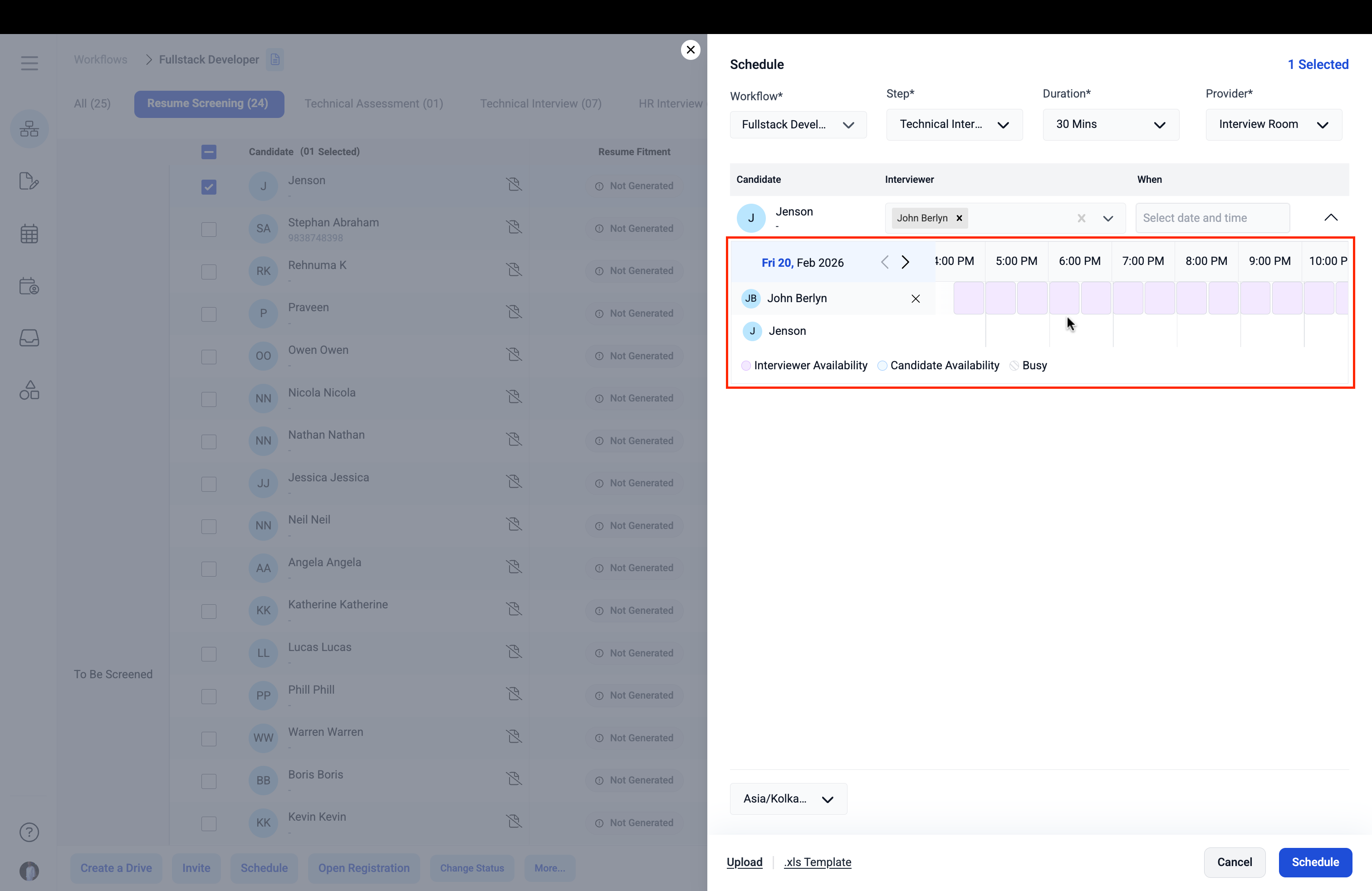
Task: Expand the Asia/Kolkata timezone dropdown
Action: coord(788,799)
